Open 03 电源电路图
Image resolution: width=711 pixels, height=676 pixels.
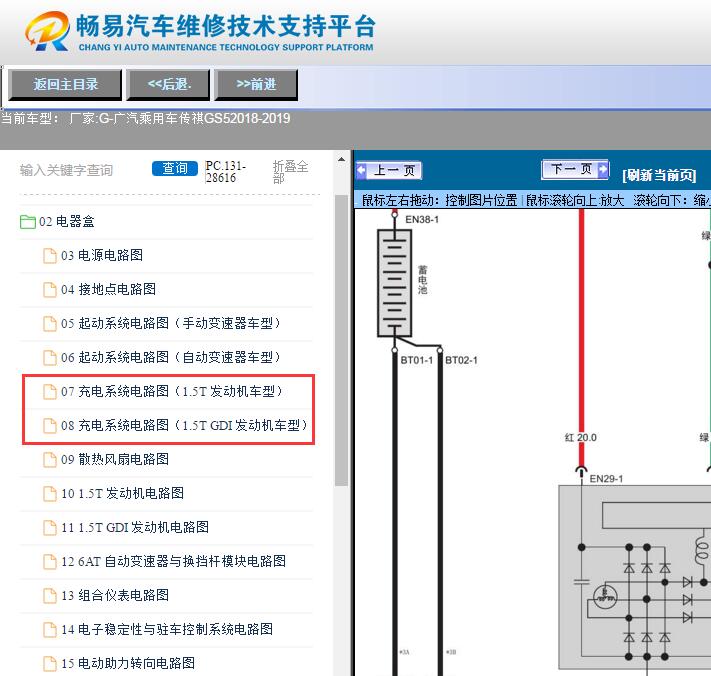point(102,255)
